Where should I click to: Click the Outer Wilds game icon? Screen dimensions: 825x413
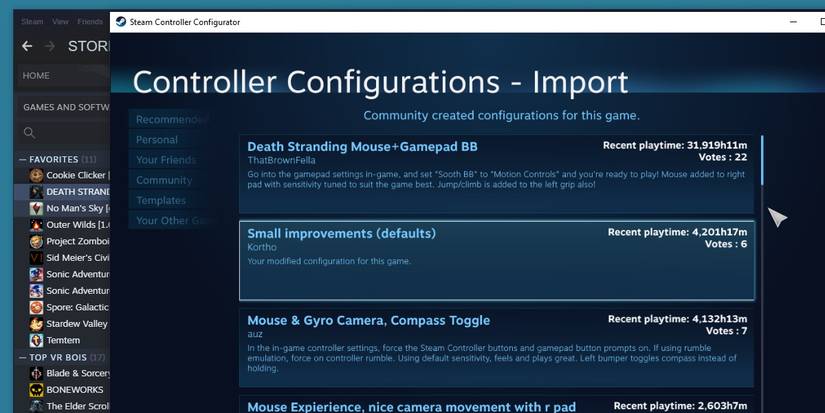36,225
